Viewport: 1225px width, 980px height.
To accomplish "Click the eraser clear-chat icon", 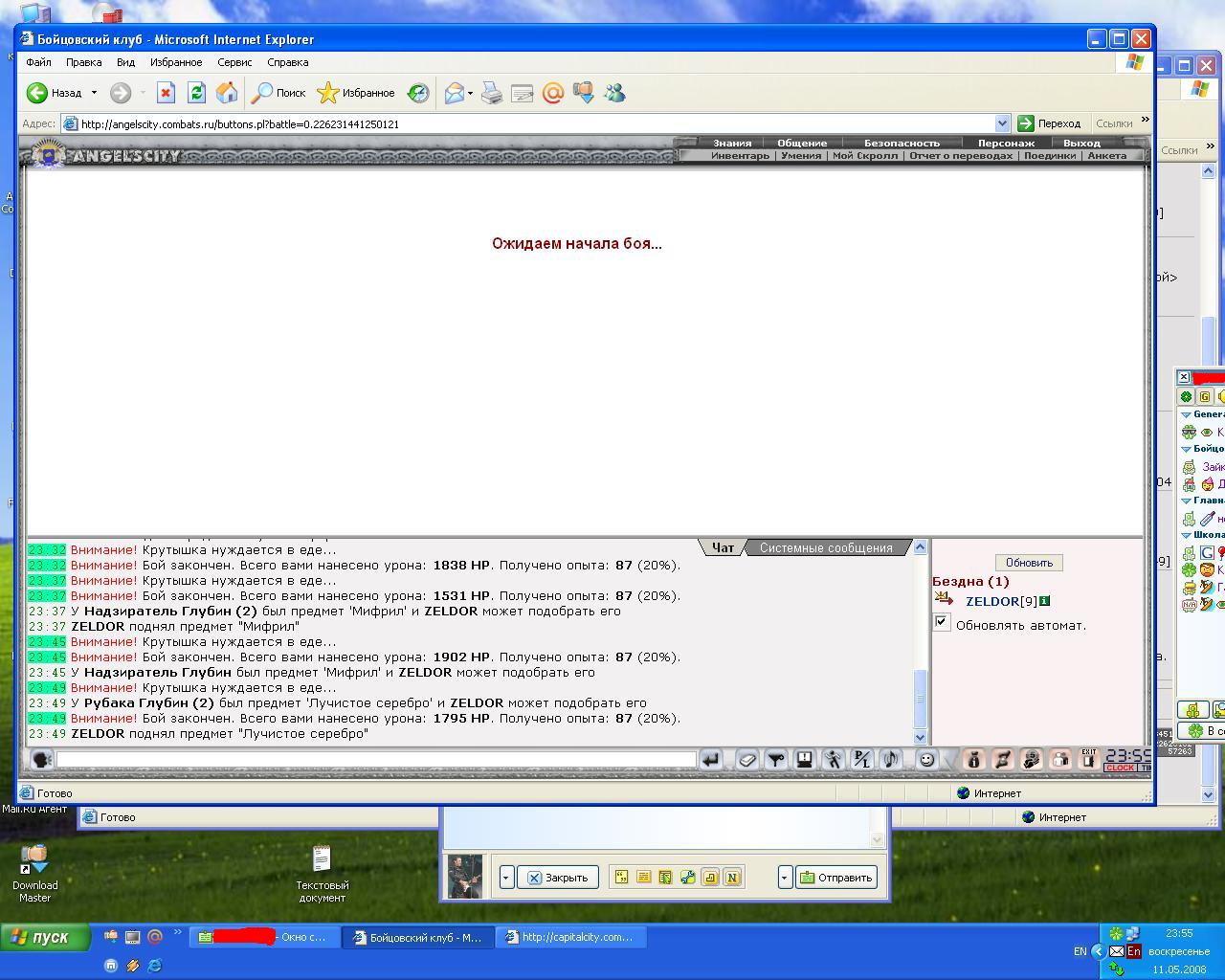I will pyautogui.click(x=747, y=760).
